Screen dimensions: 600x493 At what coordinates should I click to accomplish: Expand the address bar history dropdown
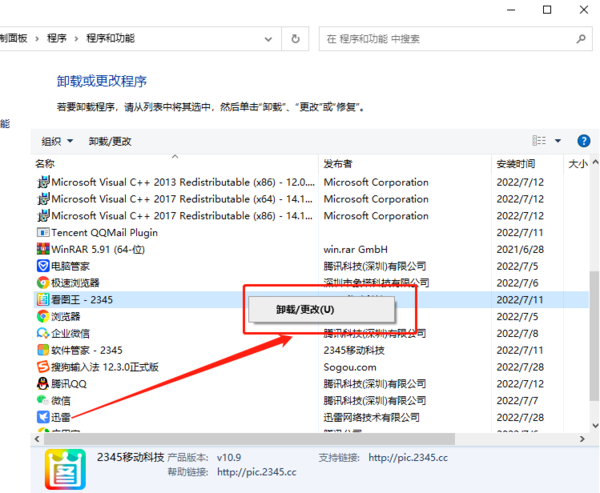268,39
